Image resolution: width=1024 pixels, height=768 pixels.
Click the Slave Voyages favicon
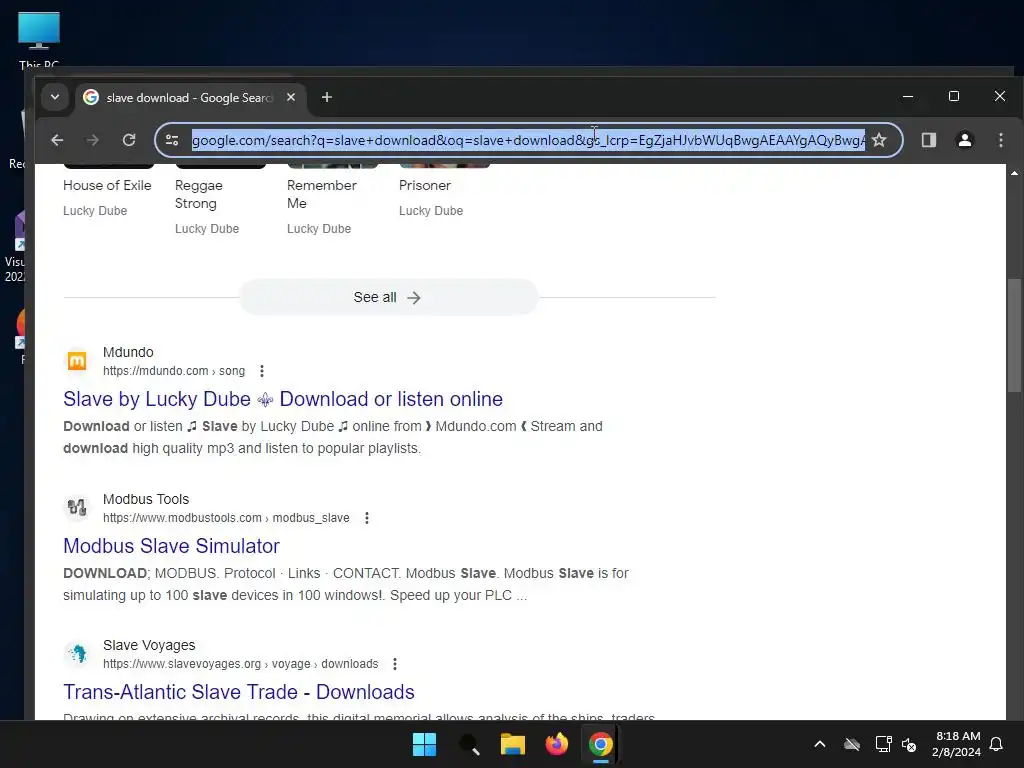[x=77, y=654]
